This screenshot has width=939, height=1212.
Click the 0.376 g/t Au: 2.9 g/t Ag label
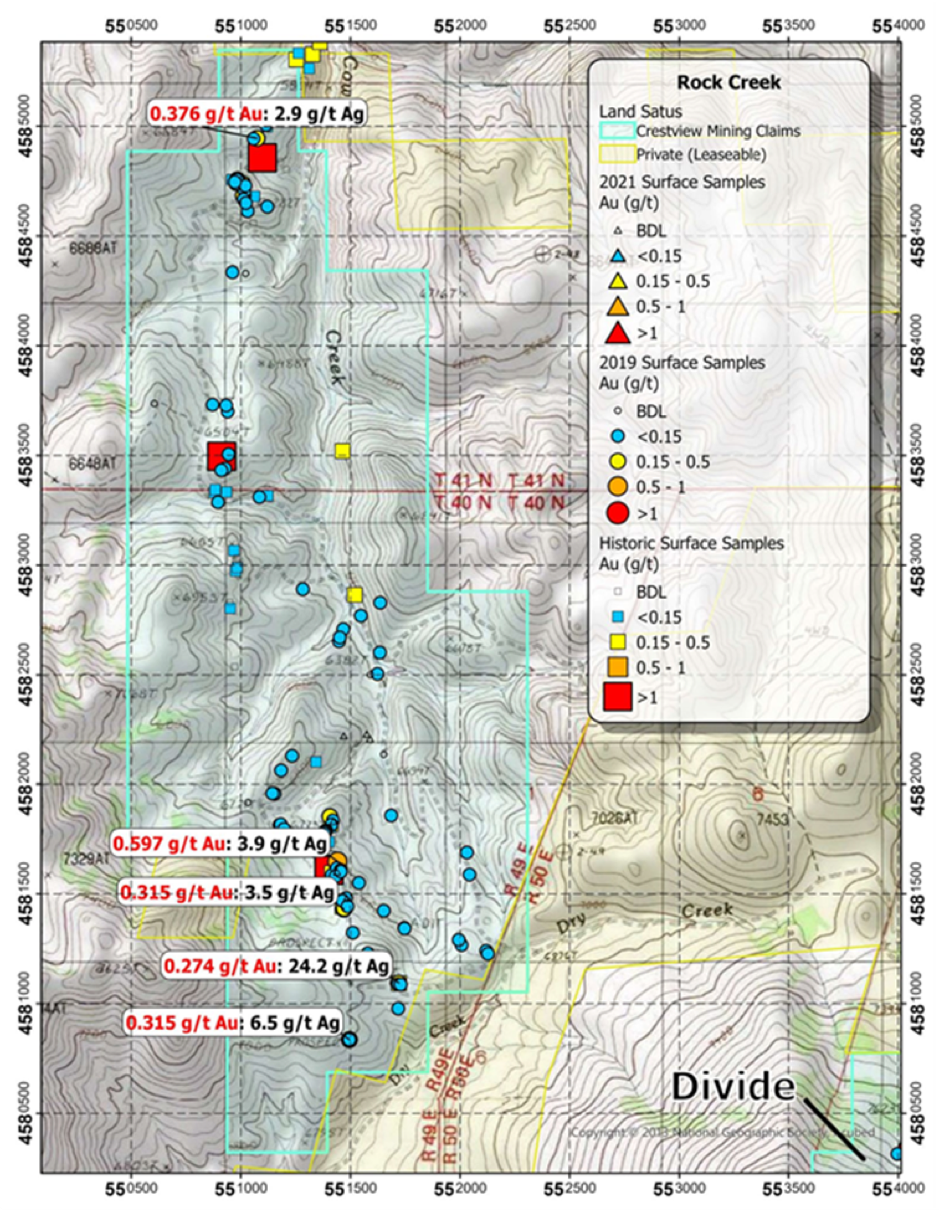point(257,113)
